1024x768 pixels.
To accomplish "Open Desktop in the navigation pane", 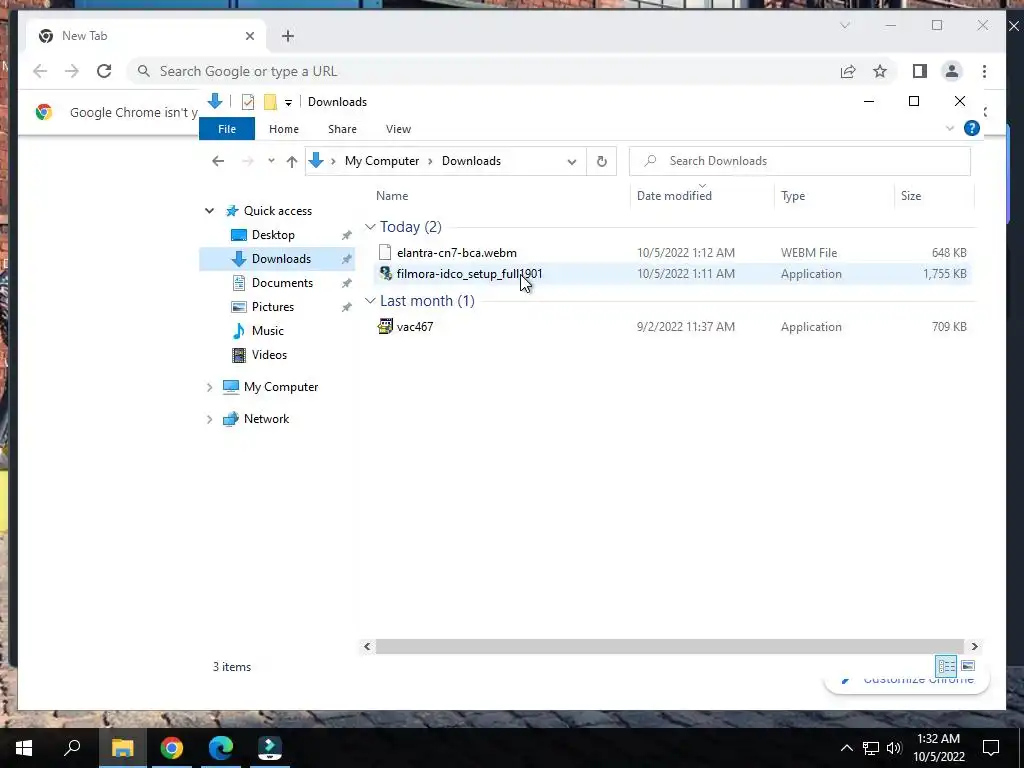I will tap(273, 235).
